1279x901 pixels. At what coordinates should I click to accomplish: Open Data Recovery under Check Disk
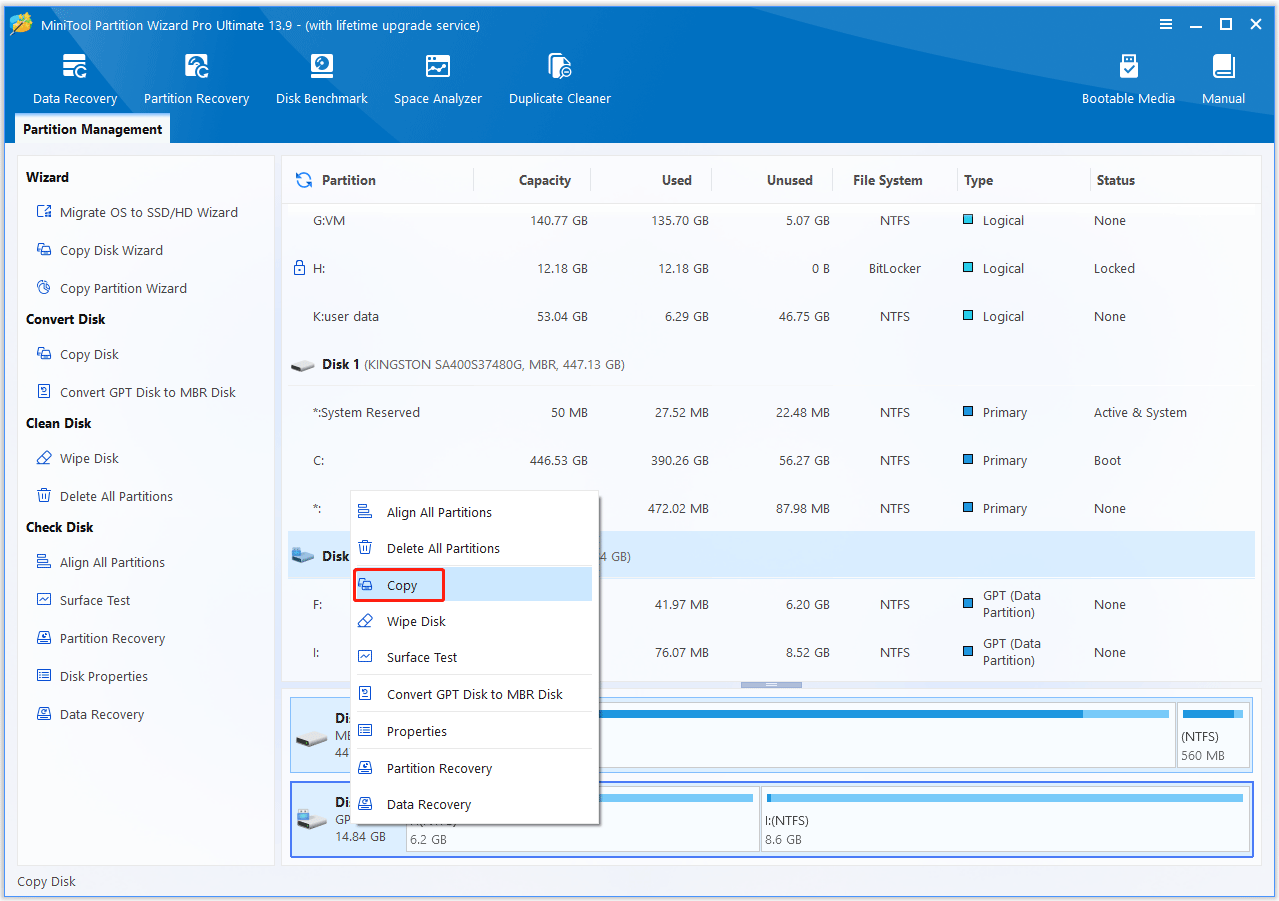click(90, 714)
